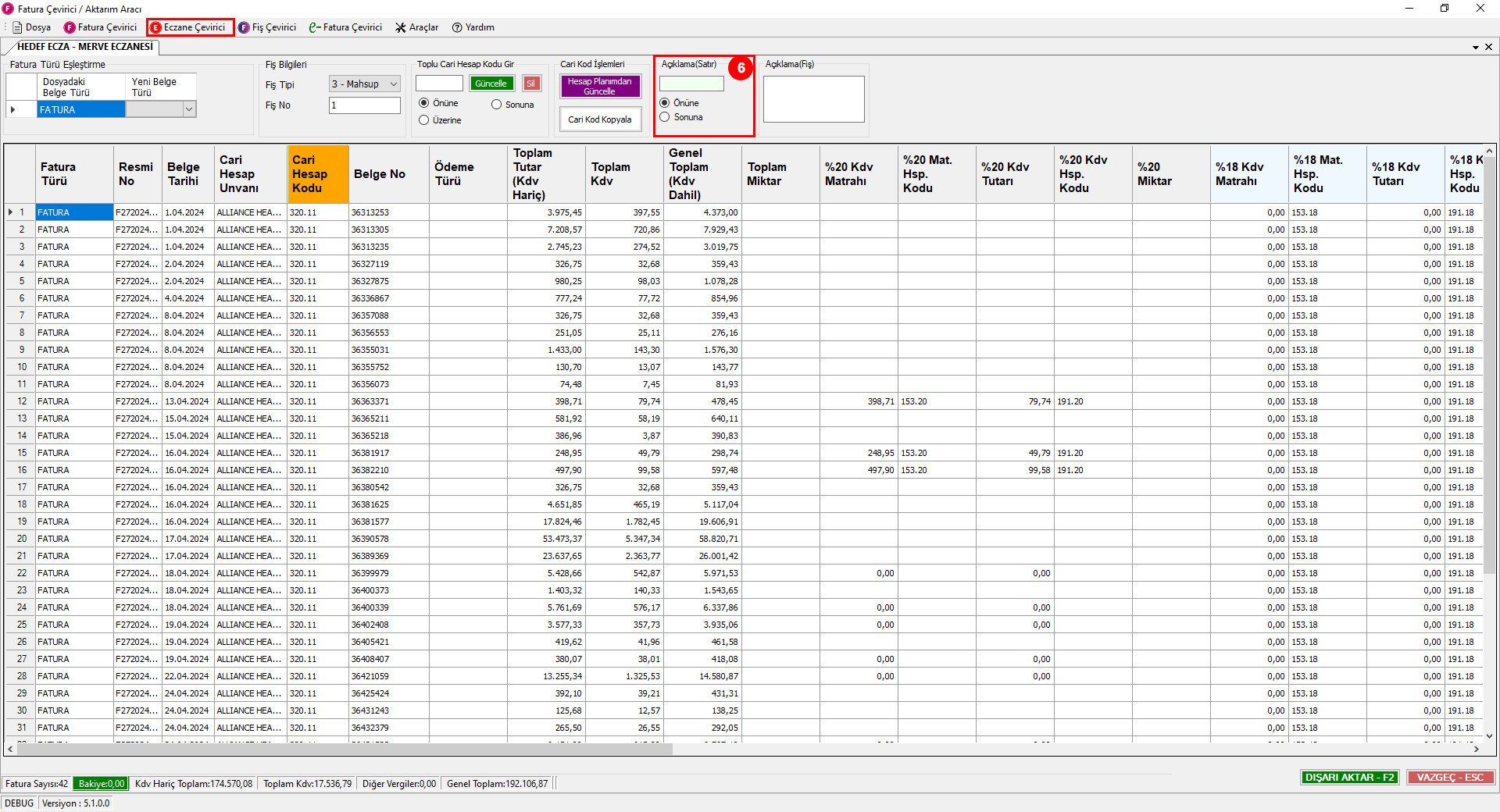Open the Fiş Çevirici menu item
The width and height of the screenshot is (1500, 812).
[267, 27]
